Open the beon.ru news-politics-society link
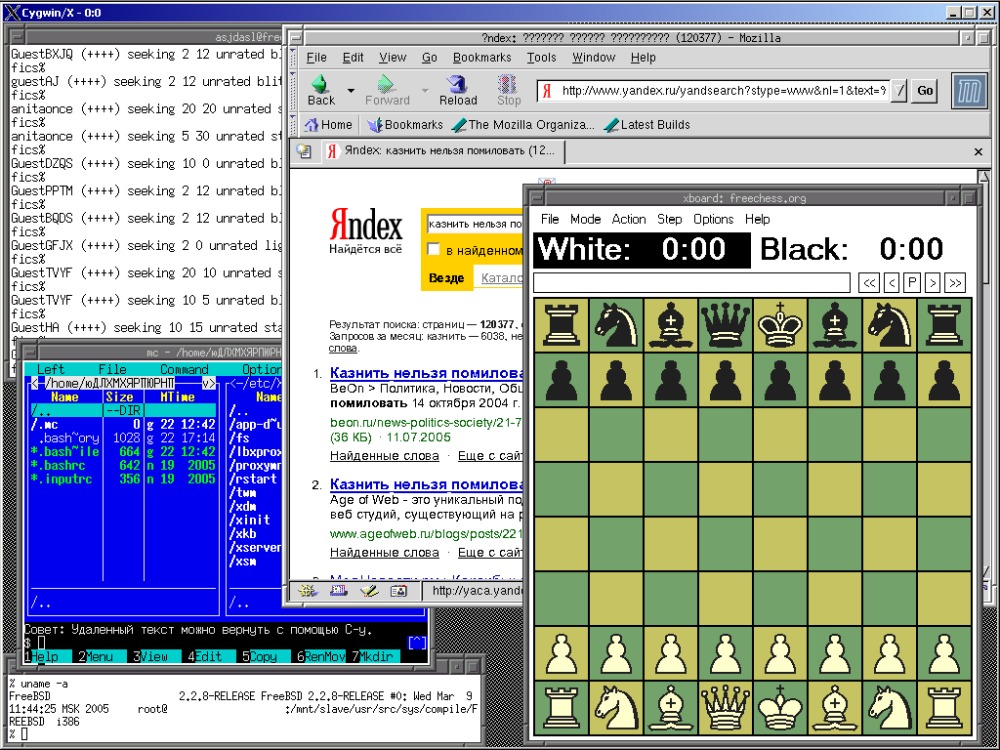 (427, 422)
